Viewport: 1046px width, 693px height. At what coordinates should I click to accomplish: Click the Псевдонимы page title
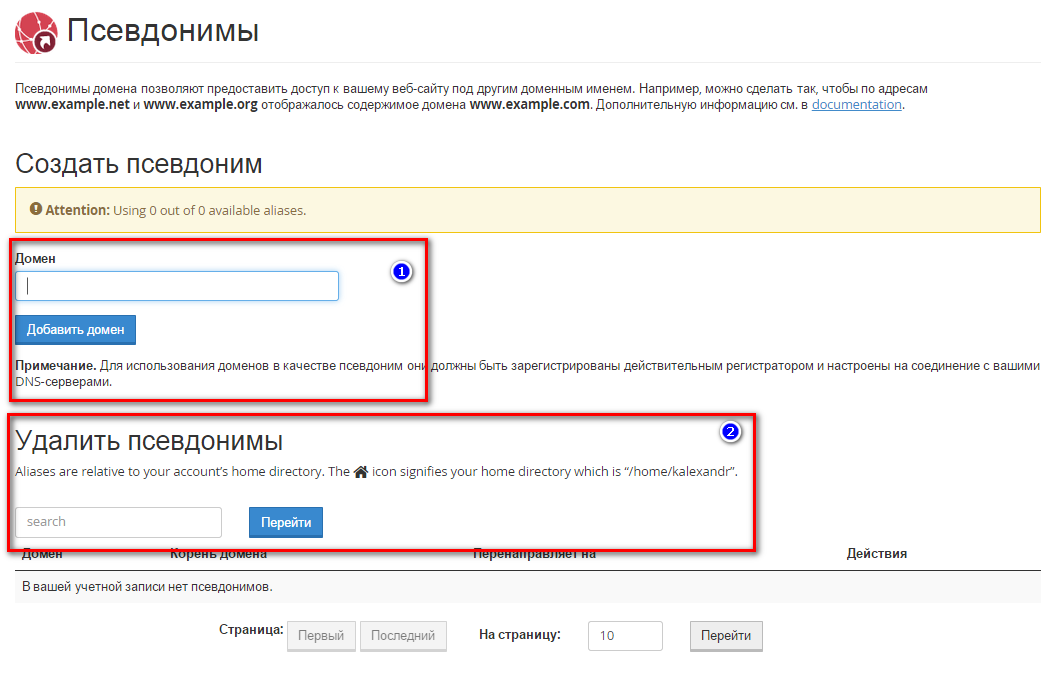(163, 31)
